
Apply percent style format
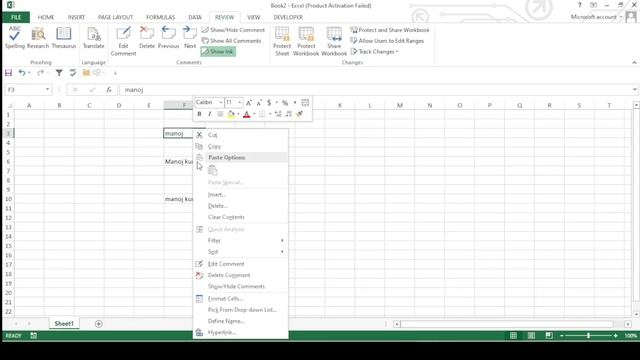(285, 102)
